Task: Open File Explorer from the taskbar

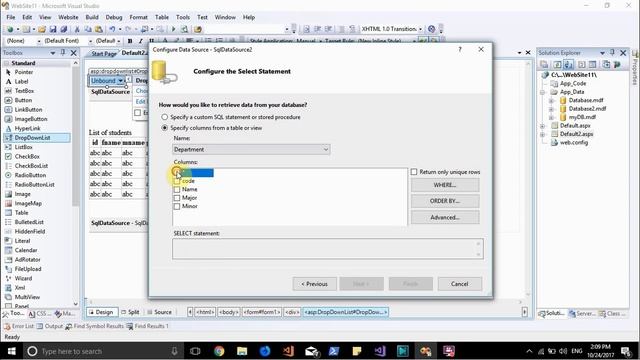Action: click(x=242, y=351)
